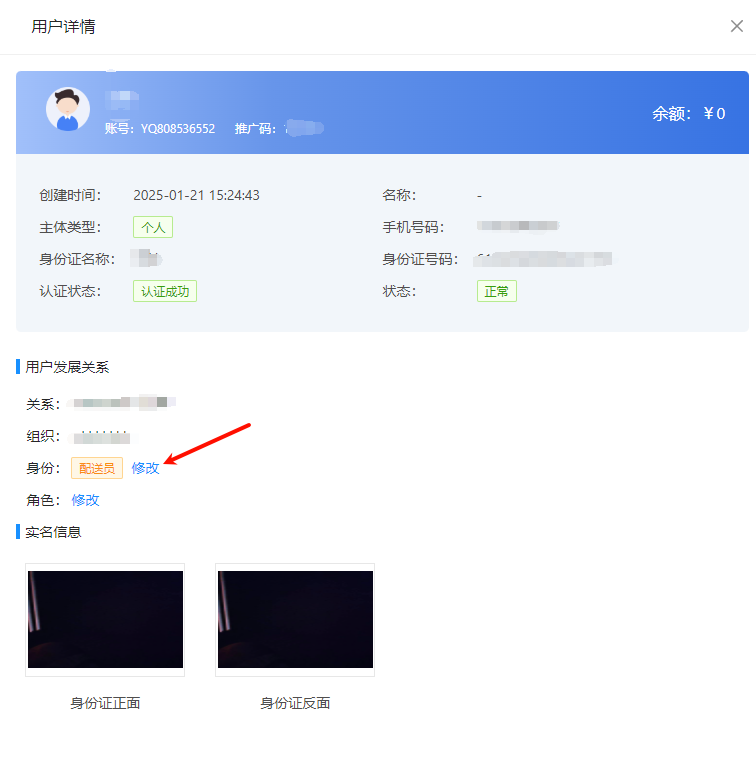756x775 pixels.
Task: Click the 主体类型 label
Action: pyautogui.click(x=70, y=227)
